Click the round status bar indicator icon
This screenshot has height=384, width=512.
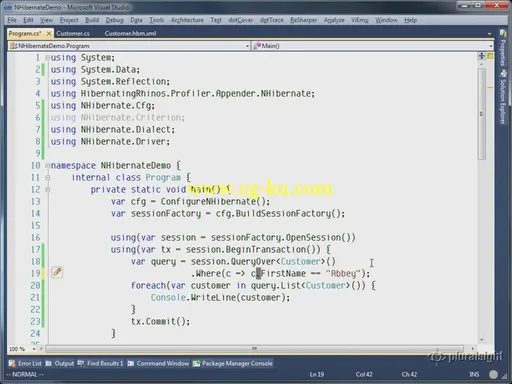[493, 374]
